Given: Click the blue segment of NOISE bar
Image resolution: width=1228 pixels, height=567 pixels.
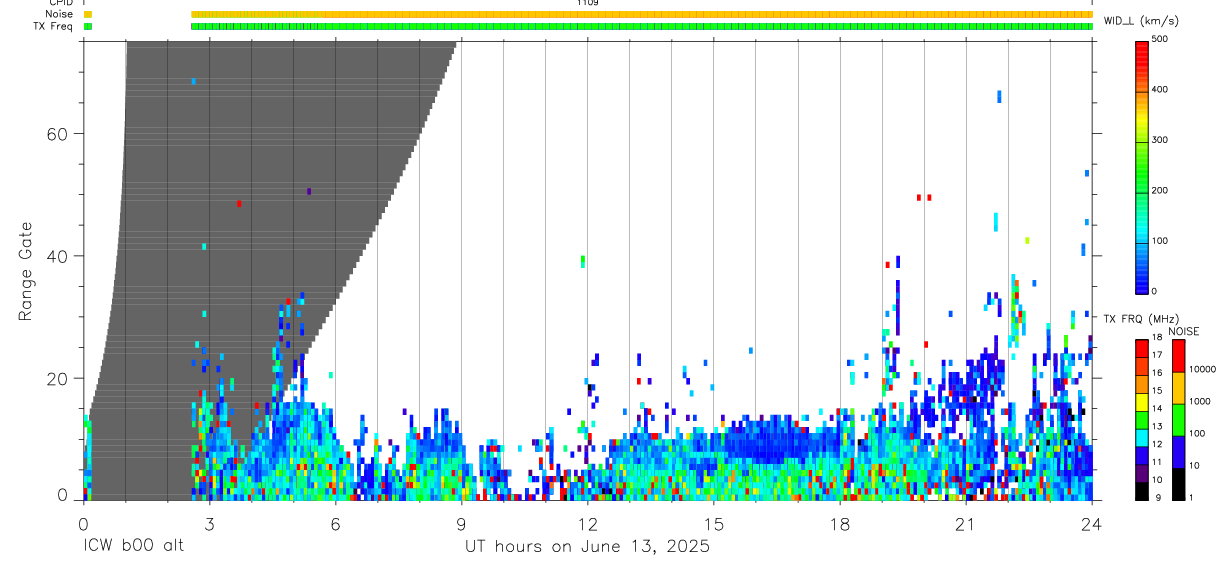Looking at the screenshot, I should pos(1178,452).
